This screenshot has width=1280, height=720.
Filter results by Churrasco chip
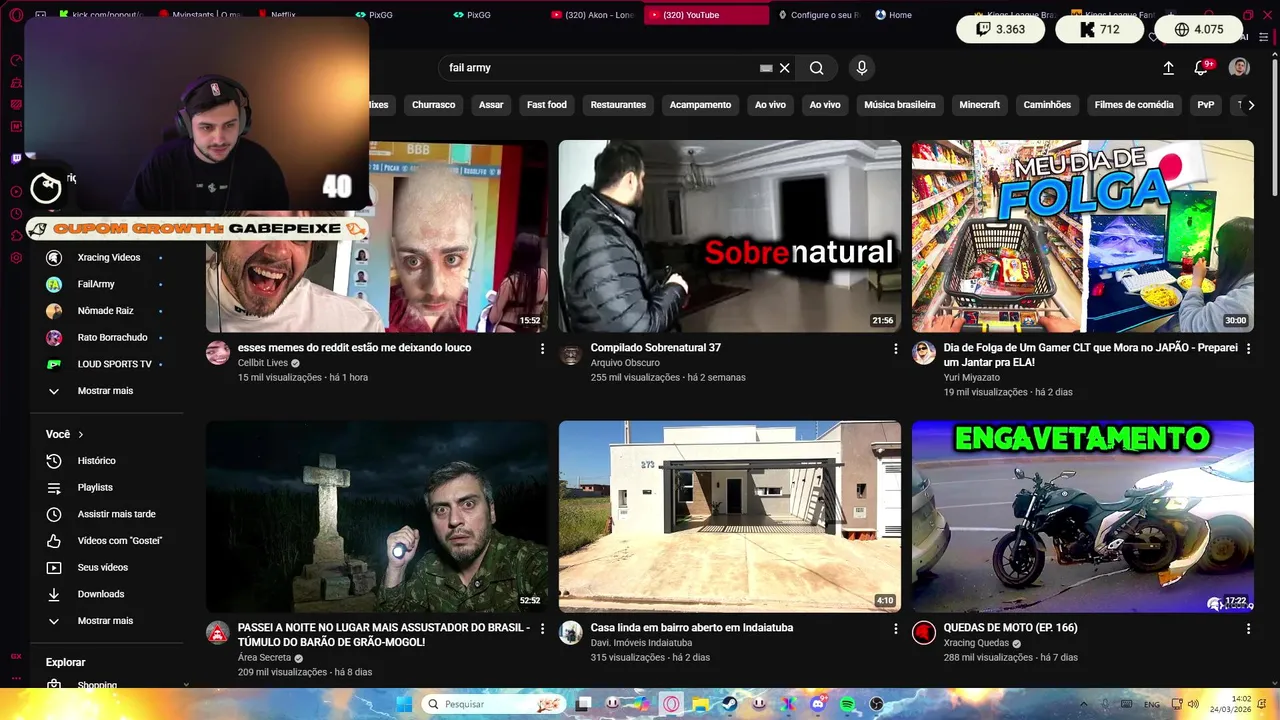[433, 105]
